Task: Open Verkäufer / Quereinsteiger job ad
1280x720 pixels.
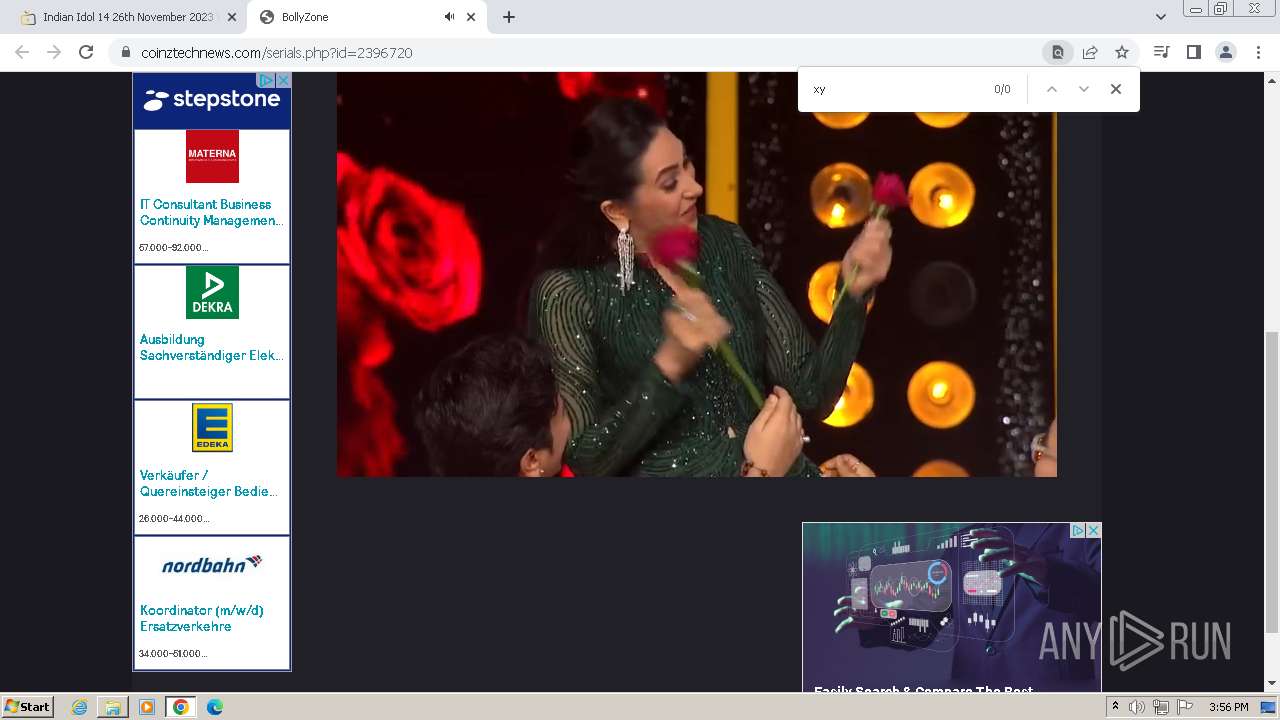Action: coord(208,483)
